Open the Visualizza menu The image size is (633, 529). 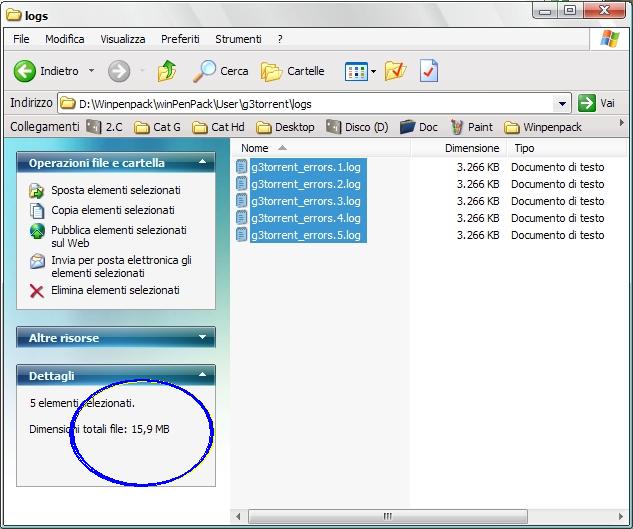123,39
